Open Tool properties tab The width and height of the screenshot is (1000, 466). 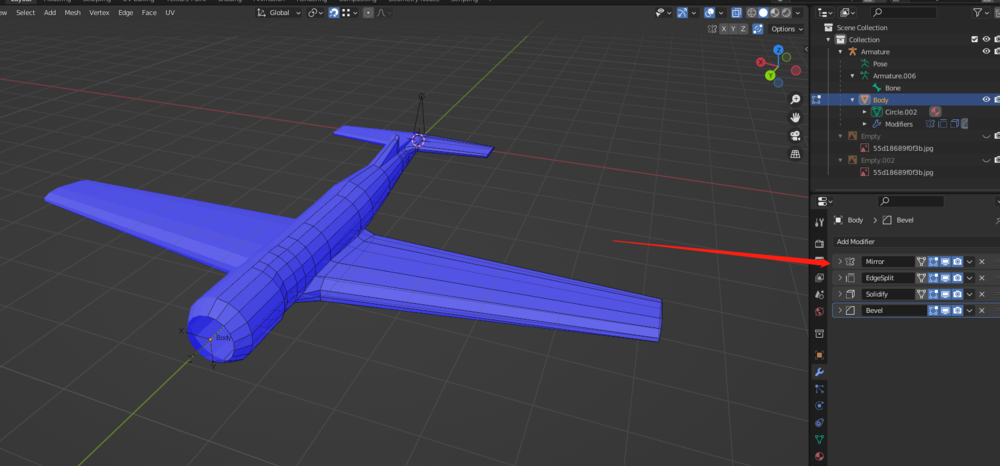820,222
